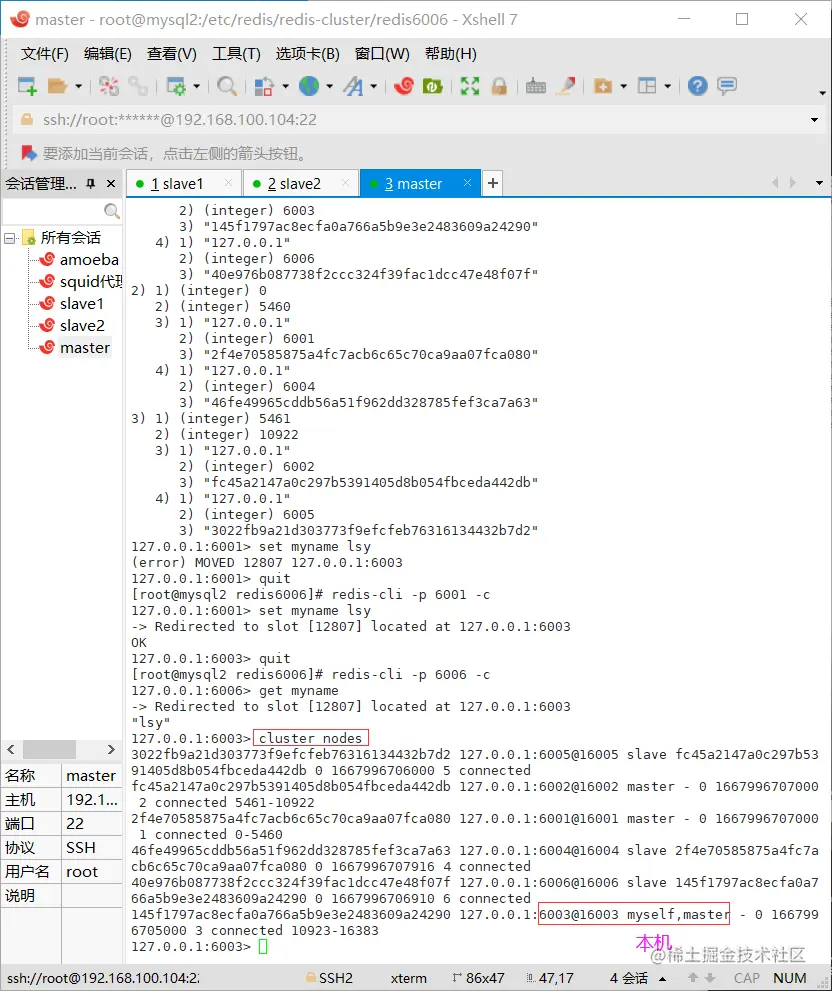The image size is (832, 991).
Task: Open the 查看(V) menu
Action: (x=171, y=54)
